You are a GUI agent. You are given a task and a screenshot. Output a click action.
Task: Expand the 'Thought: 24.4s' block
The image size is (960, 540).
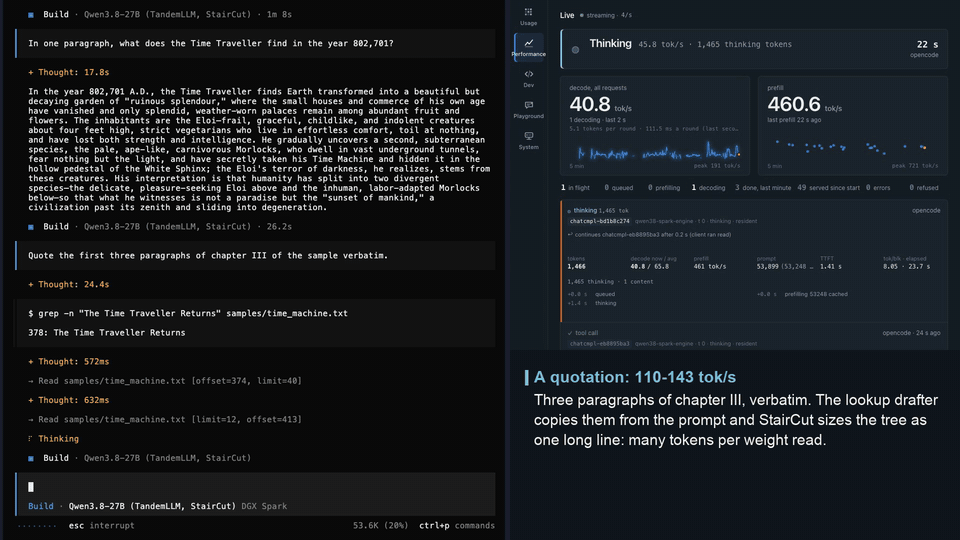pyautogui.click(x=69, y=284)
